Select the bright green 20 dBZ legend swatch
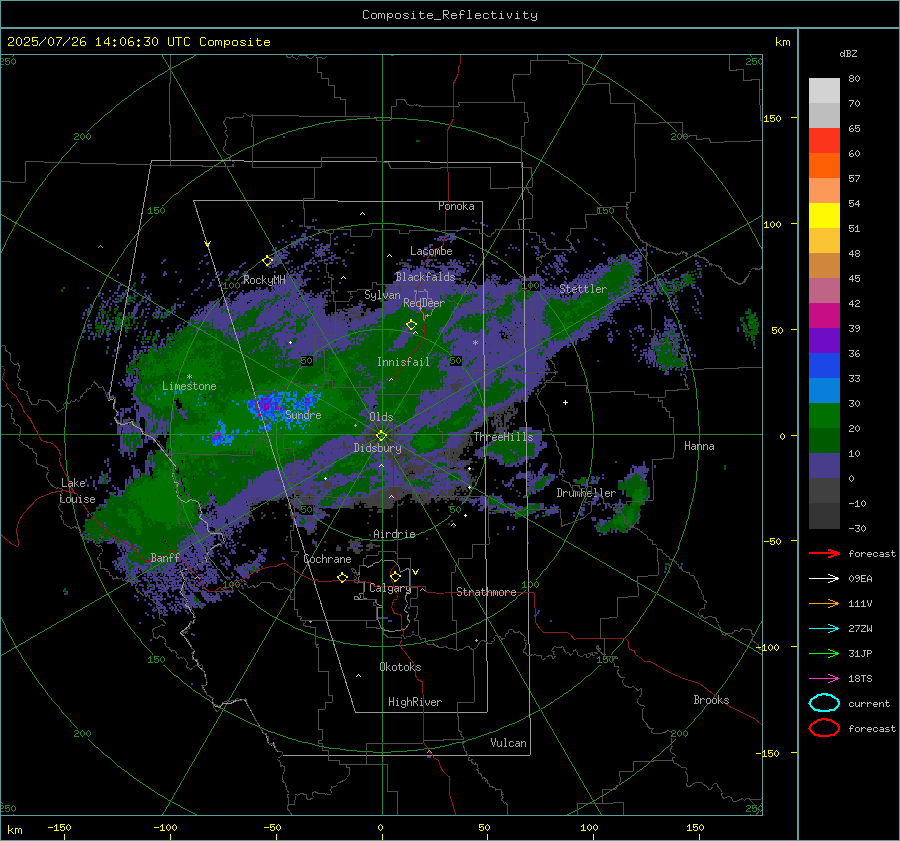This screenshot has width=900, height=841. [824, 415]
